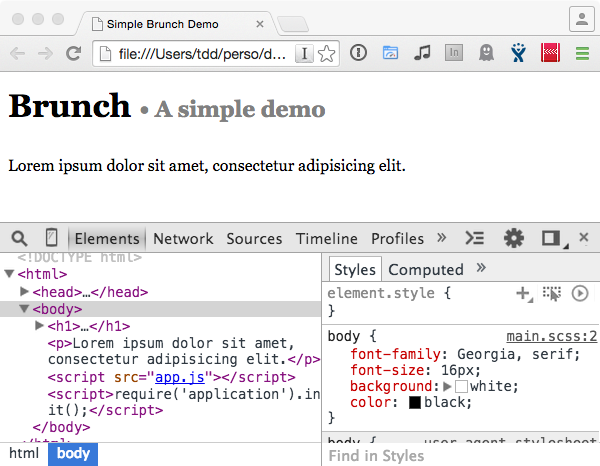
Task: Click the red extension icon
Action: click(550, 53)
